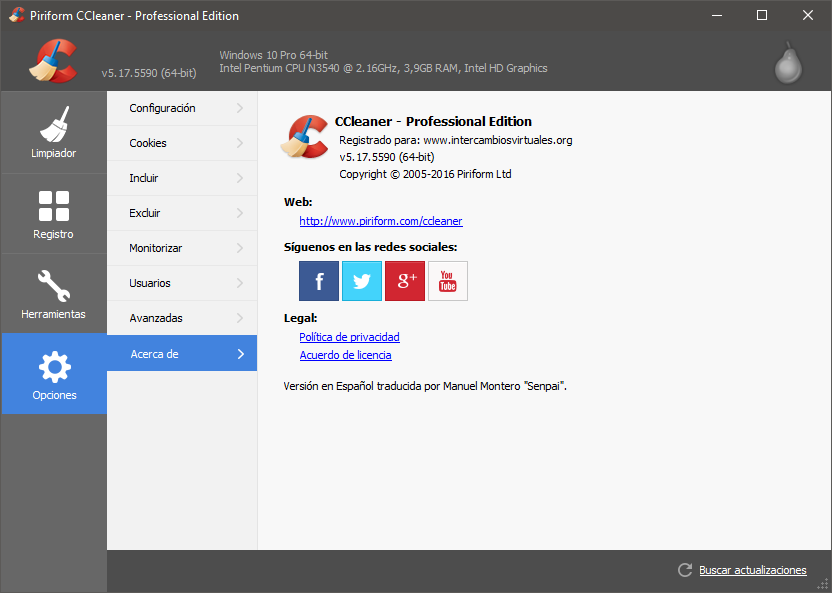Click the Intel Pentium CPU hardware info text

pos(383,68)
